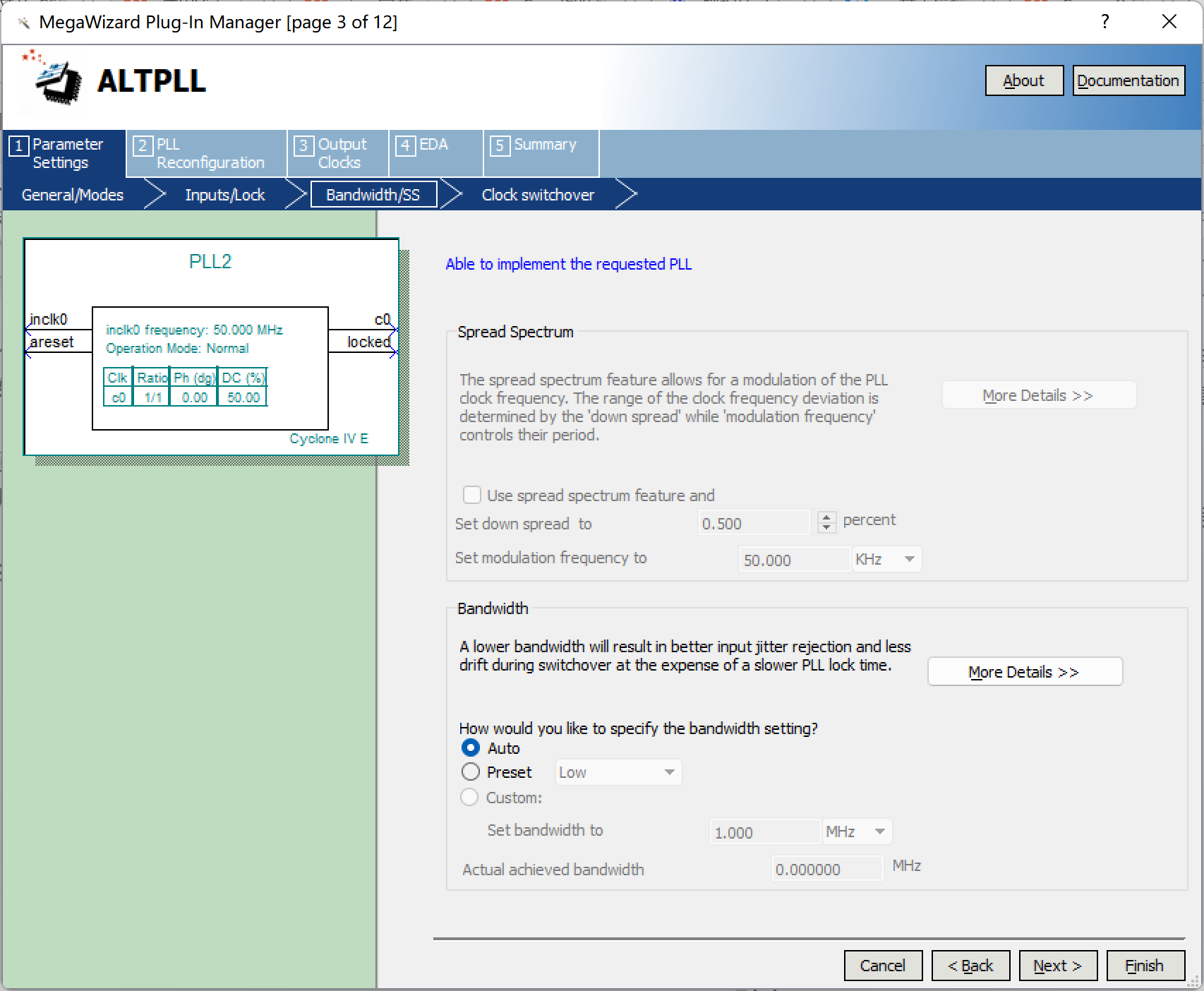
Task: Click arrow after Clock switchover step
Action: 626,194
